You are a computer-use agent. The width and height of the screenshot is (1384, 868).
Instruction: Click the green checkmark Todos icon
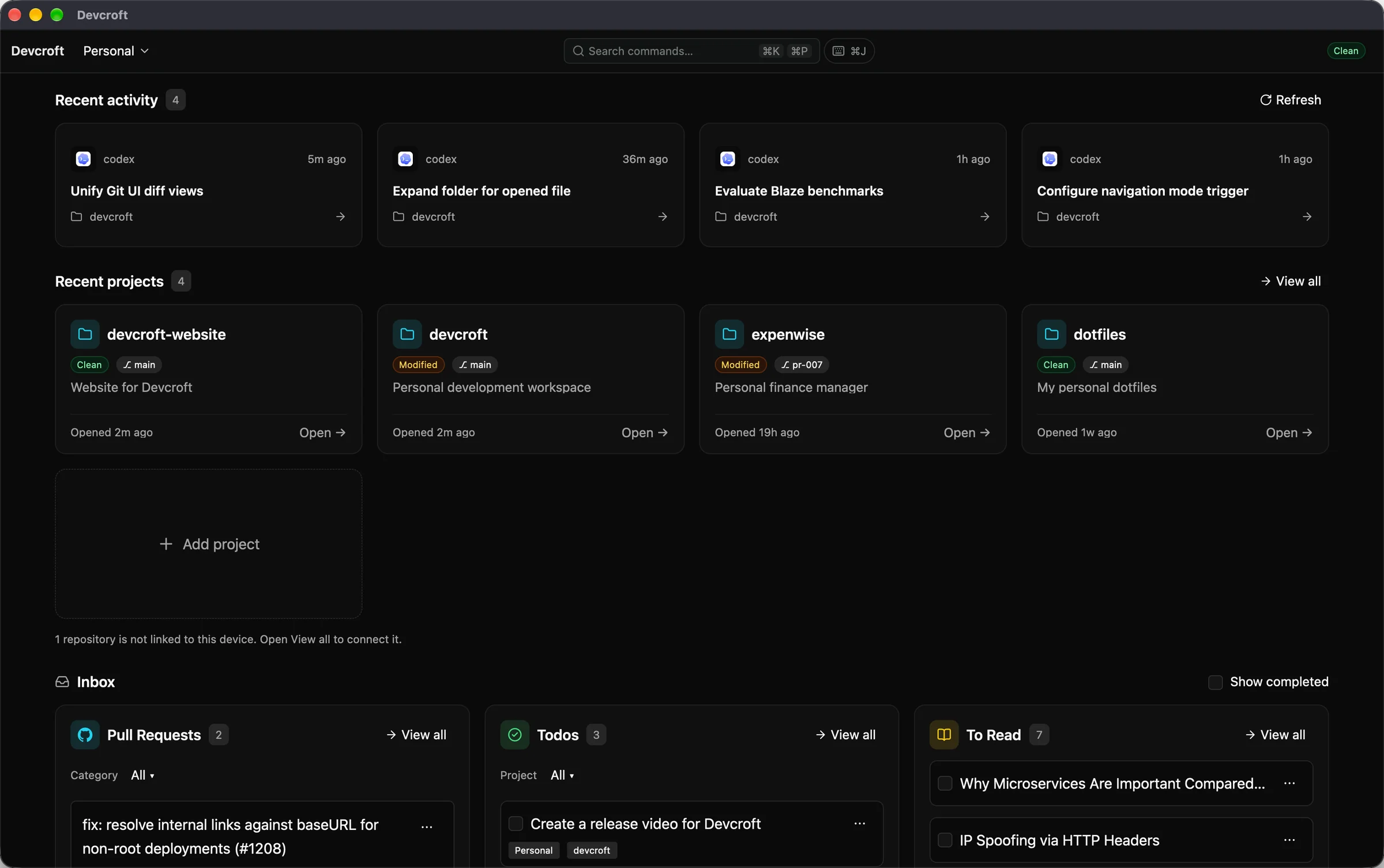[x=514, y=734]
